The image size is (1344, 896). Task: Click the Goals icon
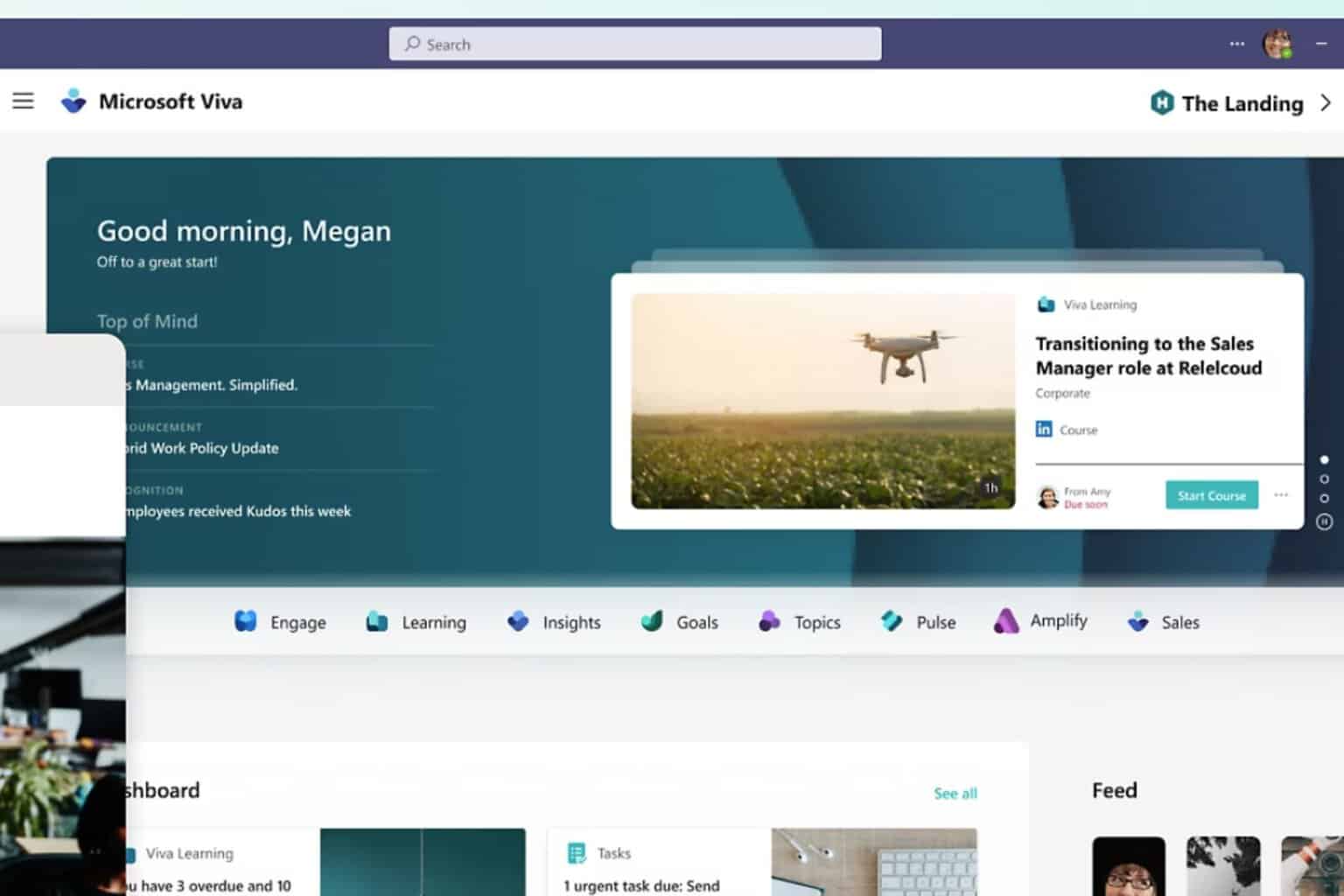[x=652, y=621]
